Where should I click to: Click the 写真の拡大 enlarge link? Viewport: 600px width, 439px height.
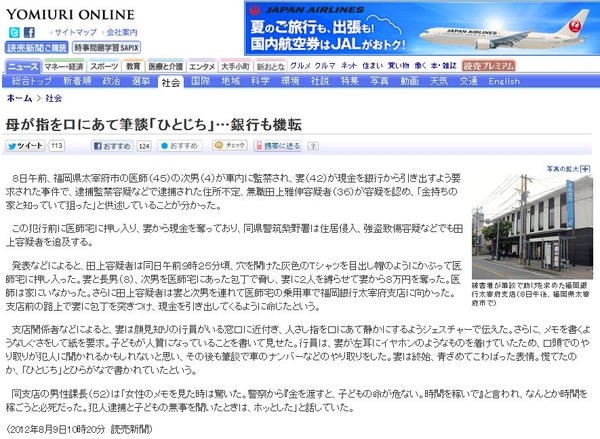tap(568, 169)
